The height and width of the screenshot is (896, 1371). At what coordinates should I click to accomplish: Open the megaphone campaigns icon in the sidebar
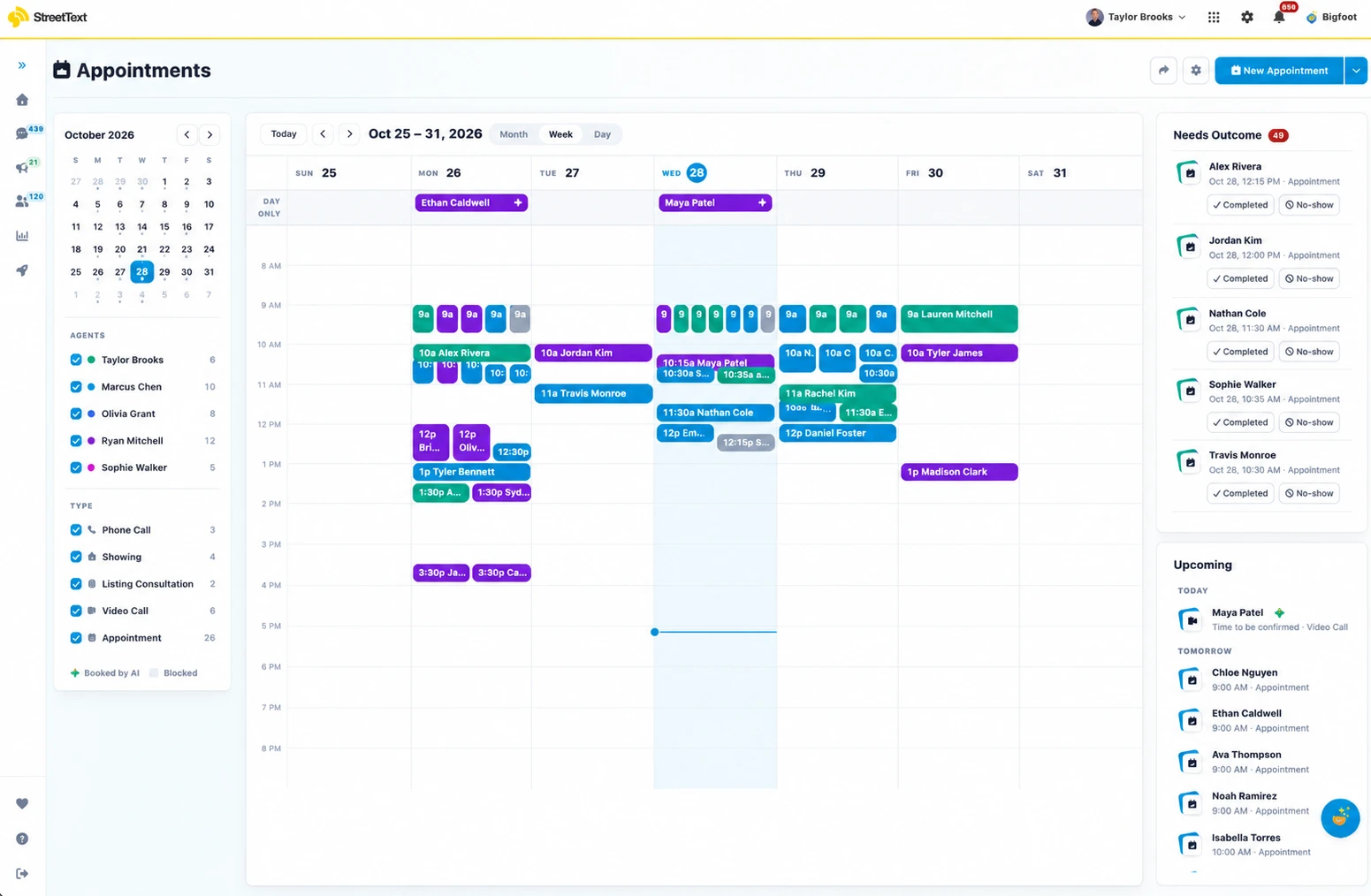coord(22,168)
